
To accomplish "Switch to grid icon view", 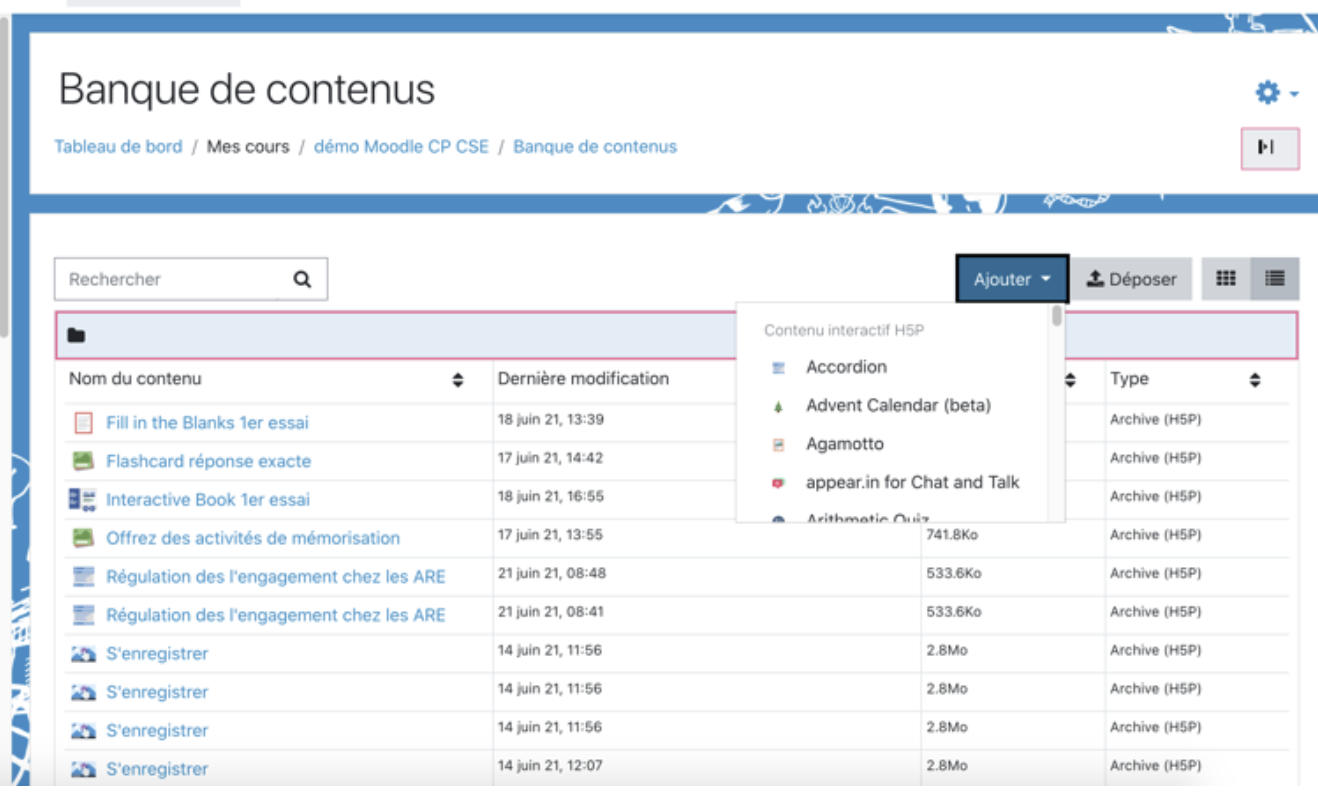I will click(1226, 279).
